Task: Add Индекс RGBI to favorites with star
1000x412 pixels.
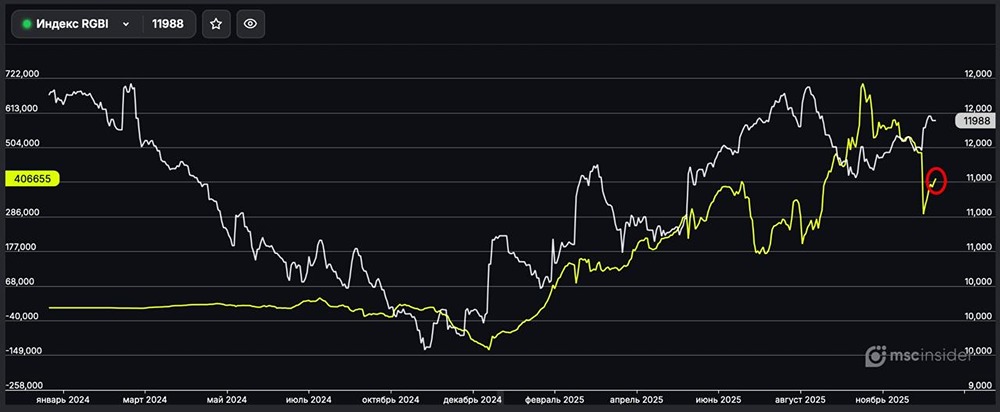Action: click(217, 24)
